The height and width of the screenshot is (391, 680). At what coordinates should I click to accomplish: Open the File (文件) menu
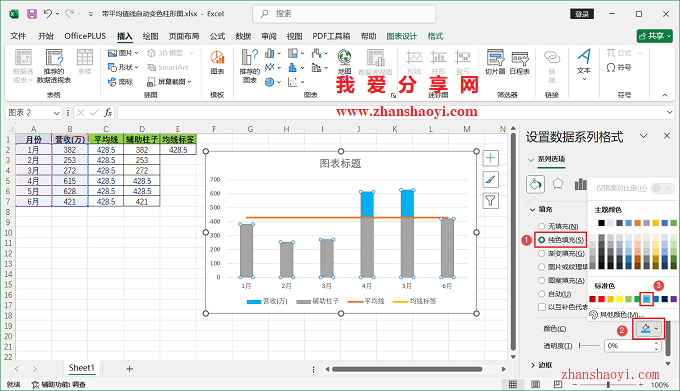coord(18,36)
